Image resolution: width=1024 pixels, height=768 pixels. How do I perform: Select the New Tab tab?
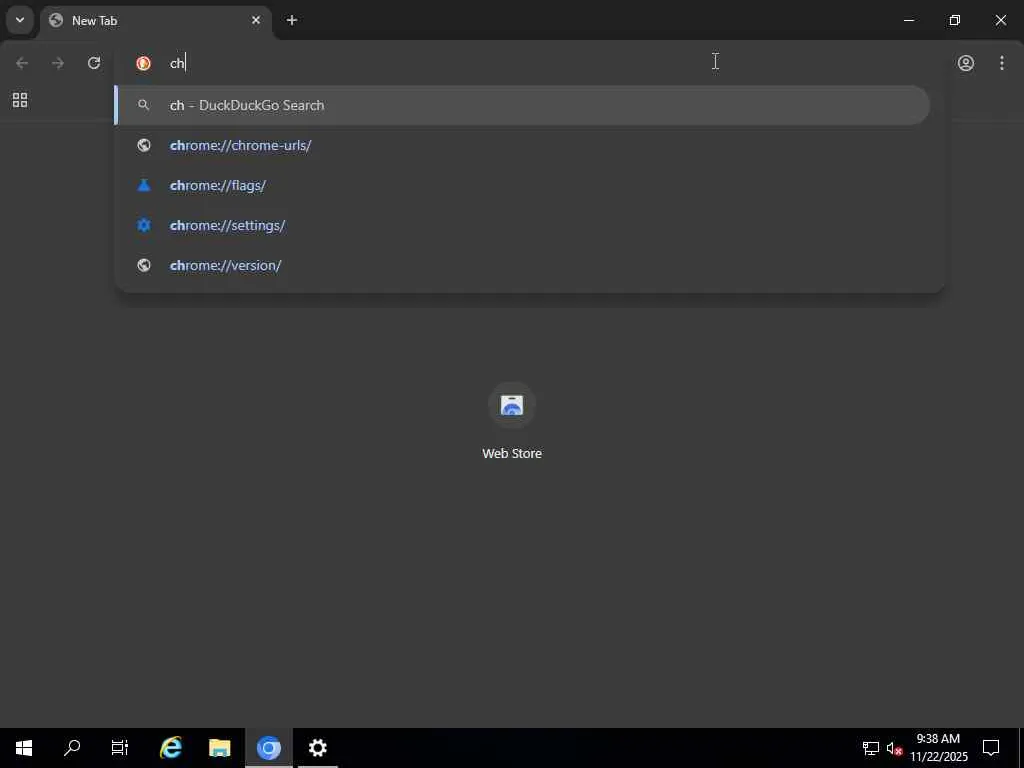coord(155,21)
